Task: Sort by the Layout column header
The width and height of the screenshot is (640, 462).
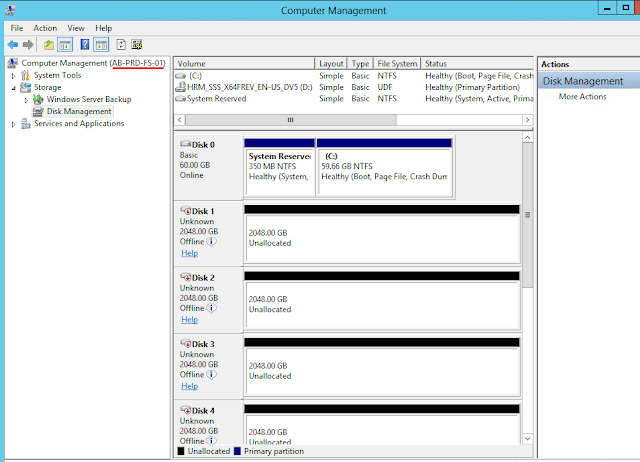Action: coord(331,64)
